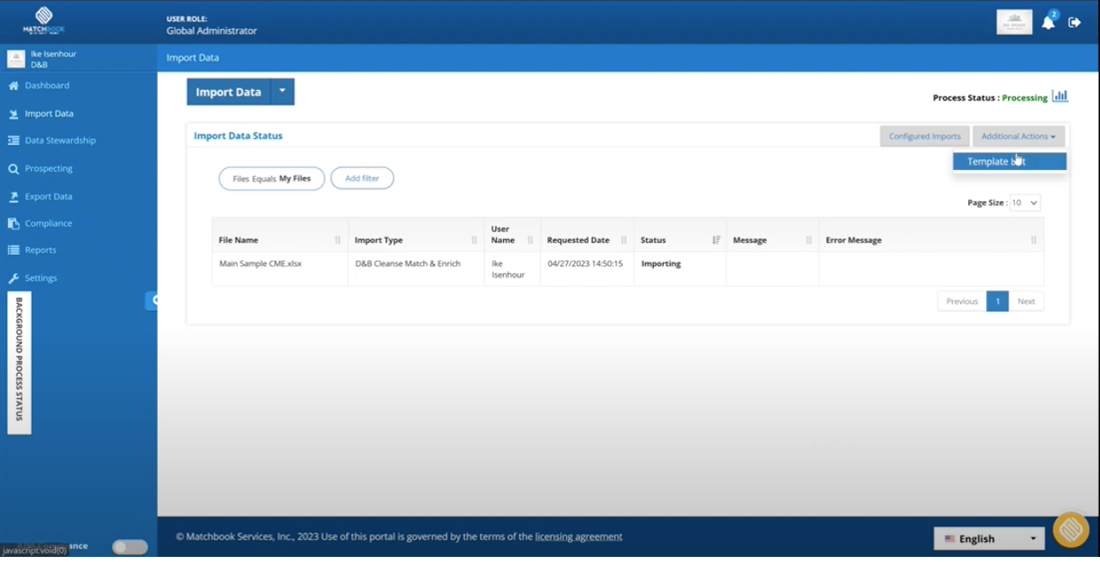The height and width of the screenshot is (562, 1100).
Task: Click the Main Sample CME.xlsx file name
Action: [x=260, y=264]
